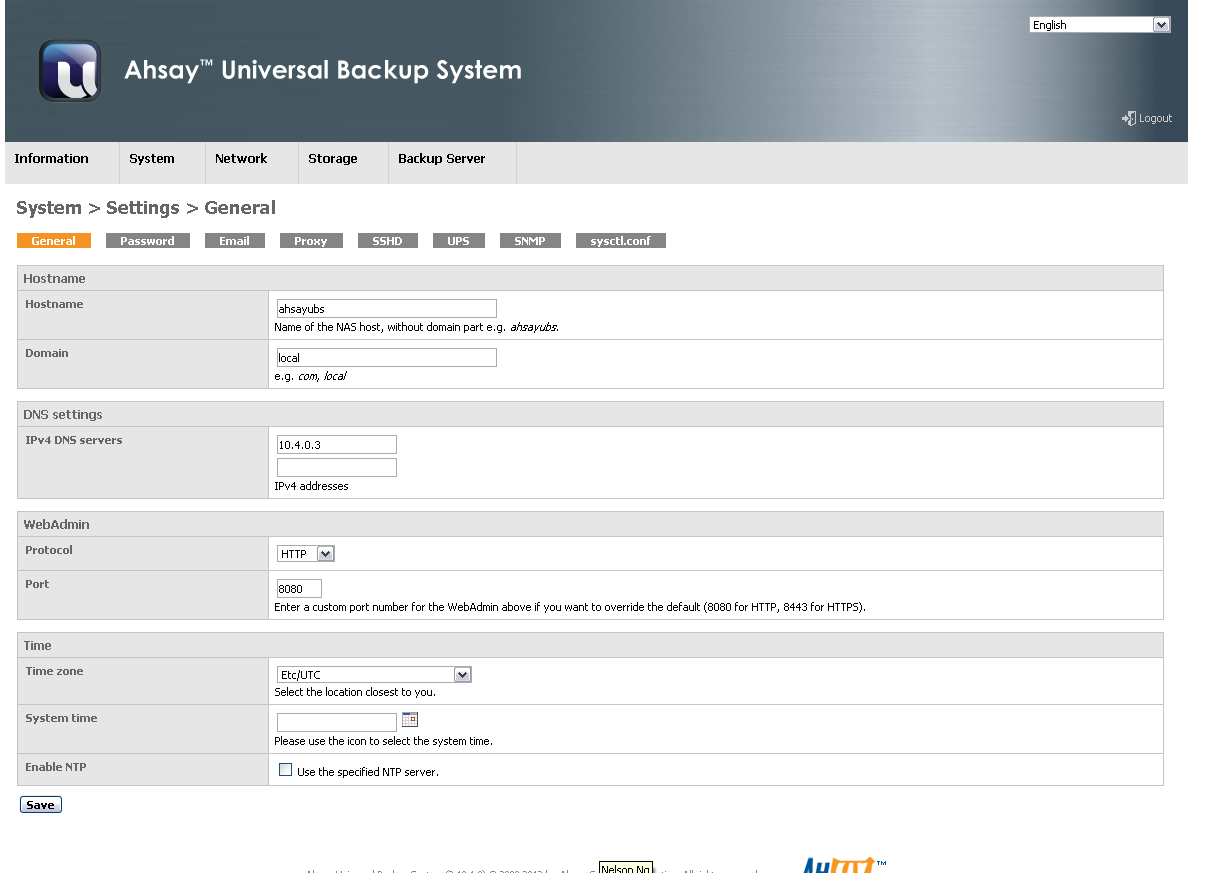Click the System time input field

point(336,722)
